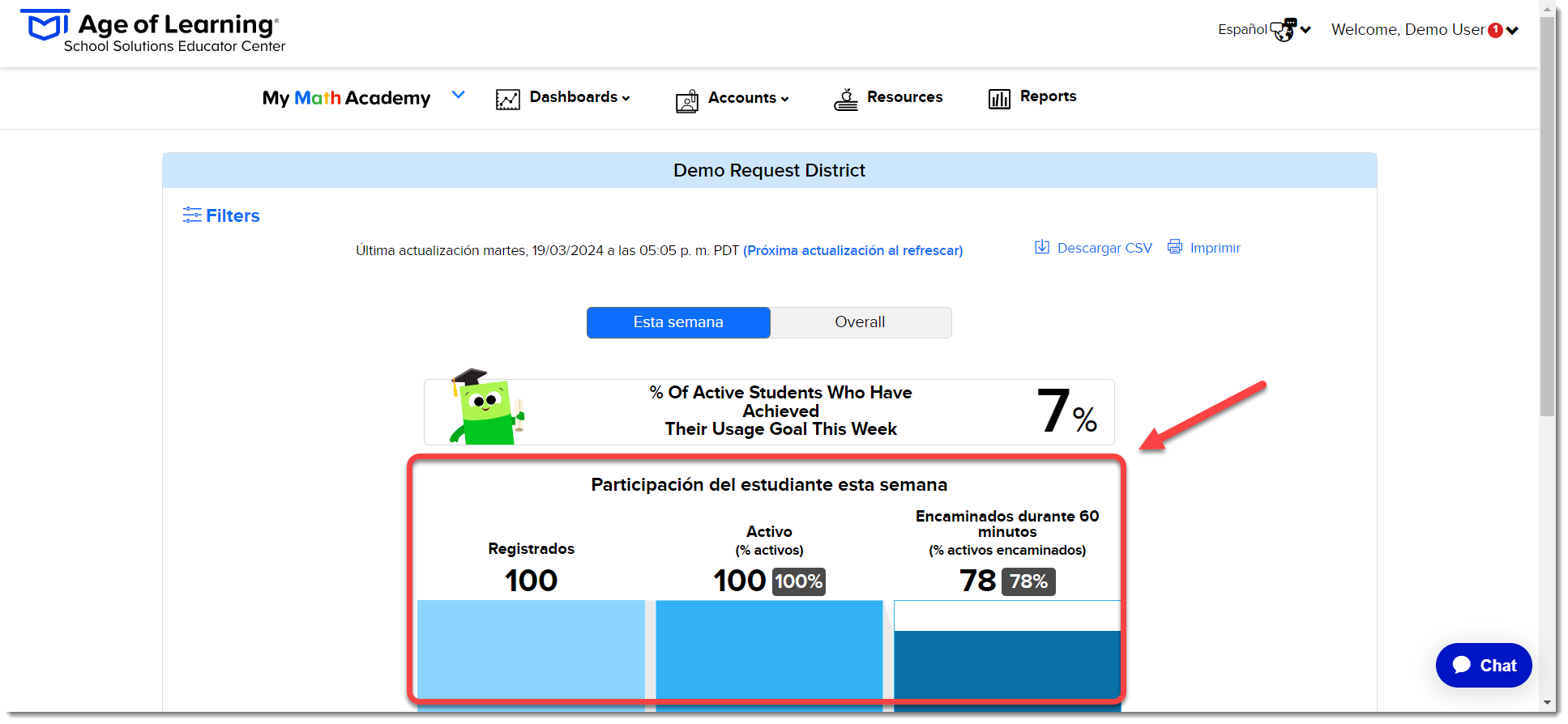Open the Dashboards menu
This screenshot has width=1568, height=724.
point(579,97)
